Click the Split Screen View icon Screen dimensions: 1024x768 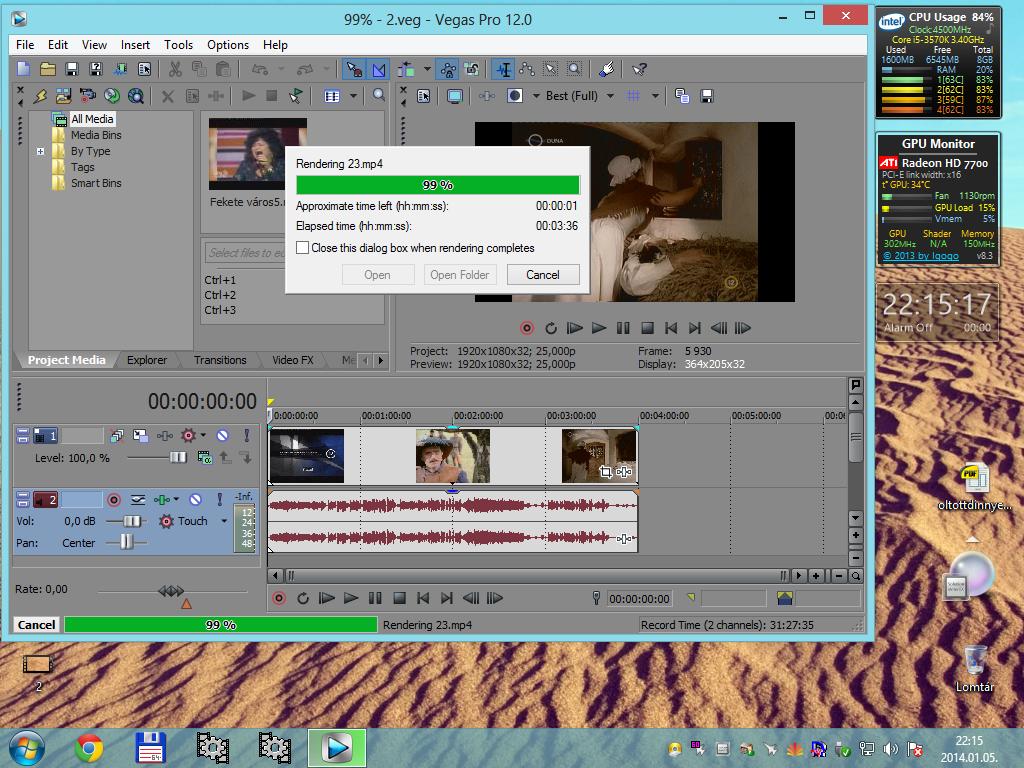[x=515, y=96]
